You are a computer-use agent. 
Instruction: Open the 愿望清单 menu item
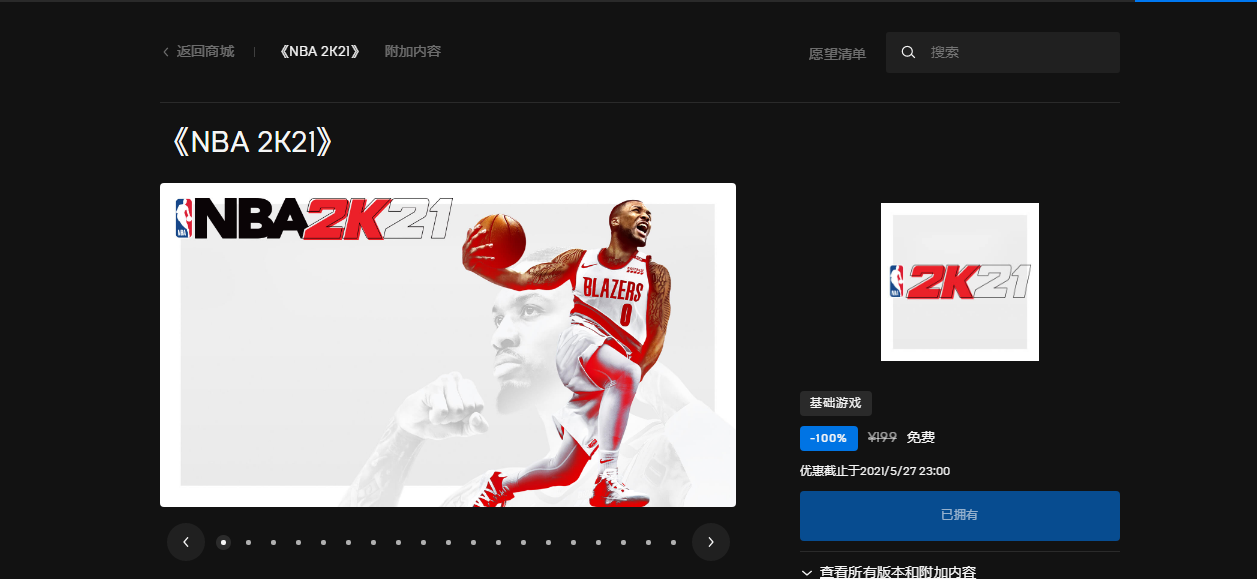[837, 55]
